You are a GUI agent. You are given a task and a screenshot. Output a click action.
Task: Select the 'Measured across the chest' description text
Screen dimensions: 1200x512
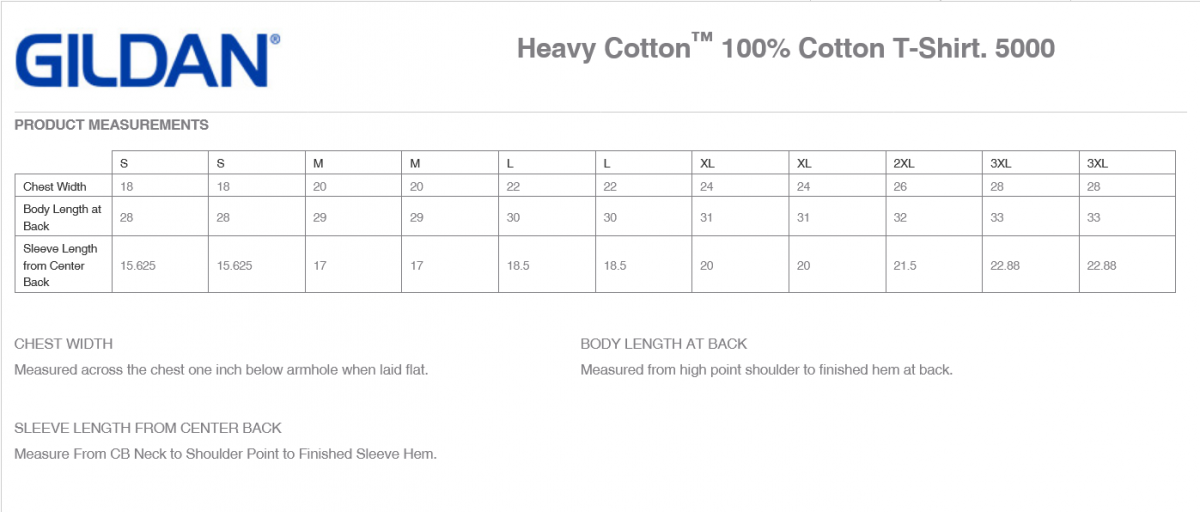221,370
